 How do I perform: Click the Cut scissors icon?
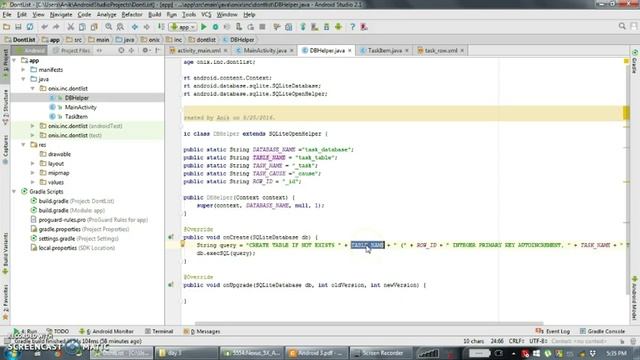70,27
